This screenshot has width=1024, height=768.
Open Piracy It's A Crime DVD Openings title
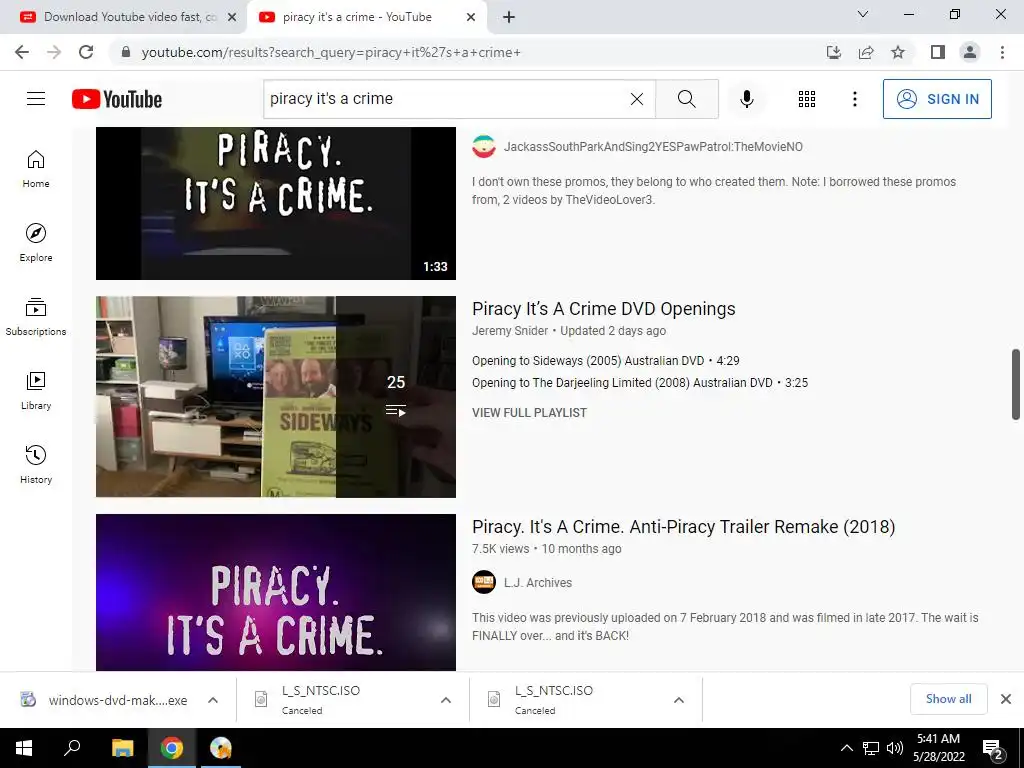click(x=603, y=309)
